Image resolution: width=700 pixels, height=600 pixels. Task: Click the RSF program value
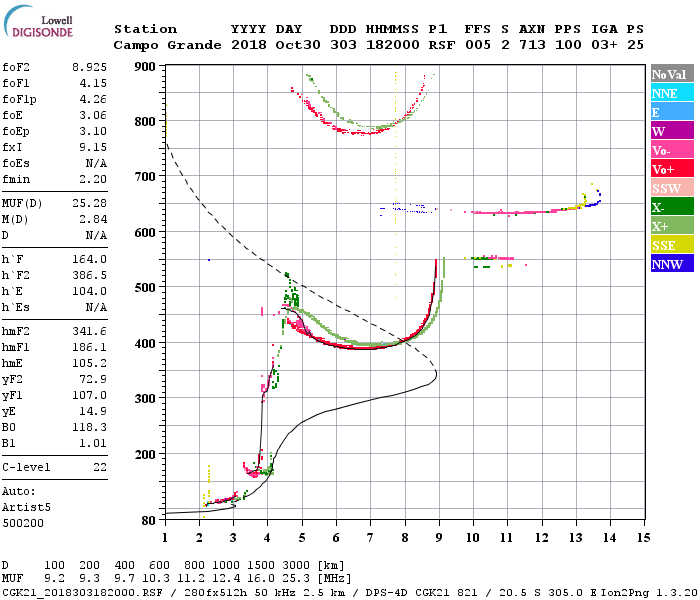coord(442,45)
